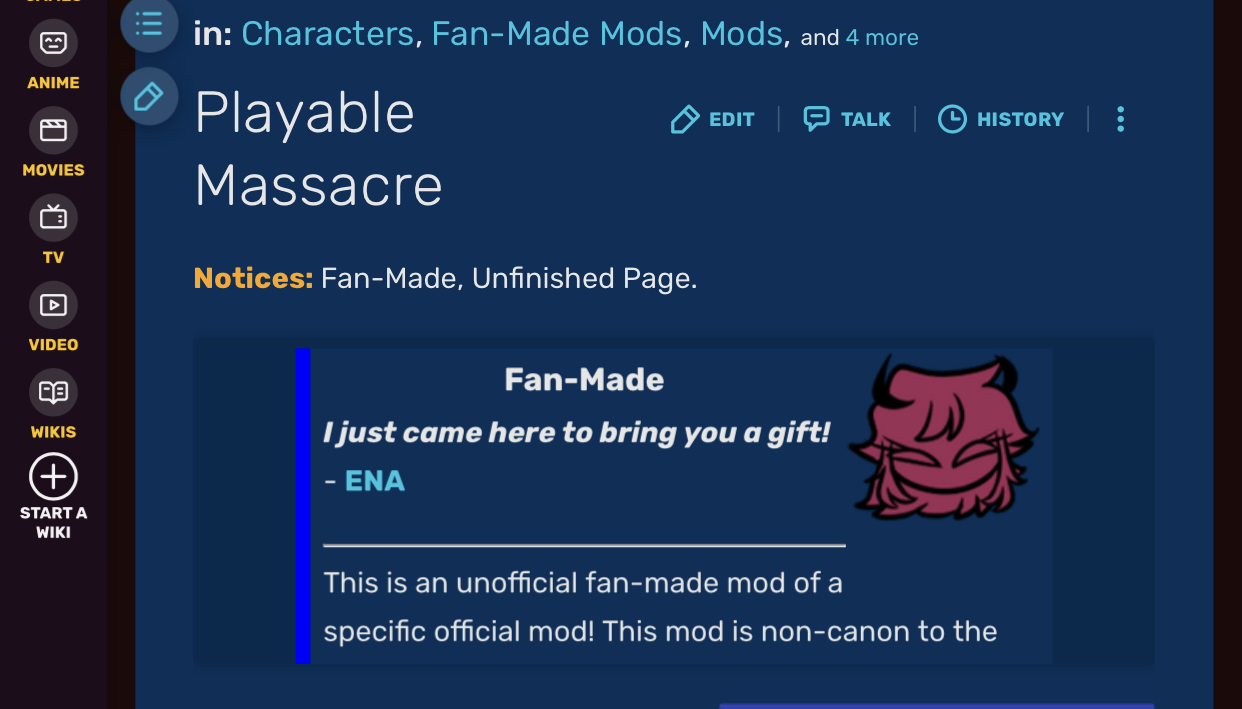Screen dimensions: 1242x709
Task: Open the Video section icon
Action: [53, 305]
